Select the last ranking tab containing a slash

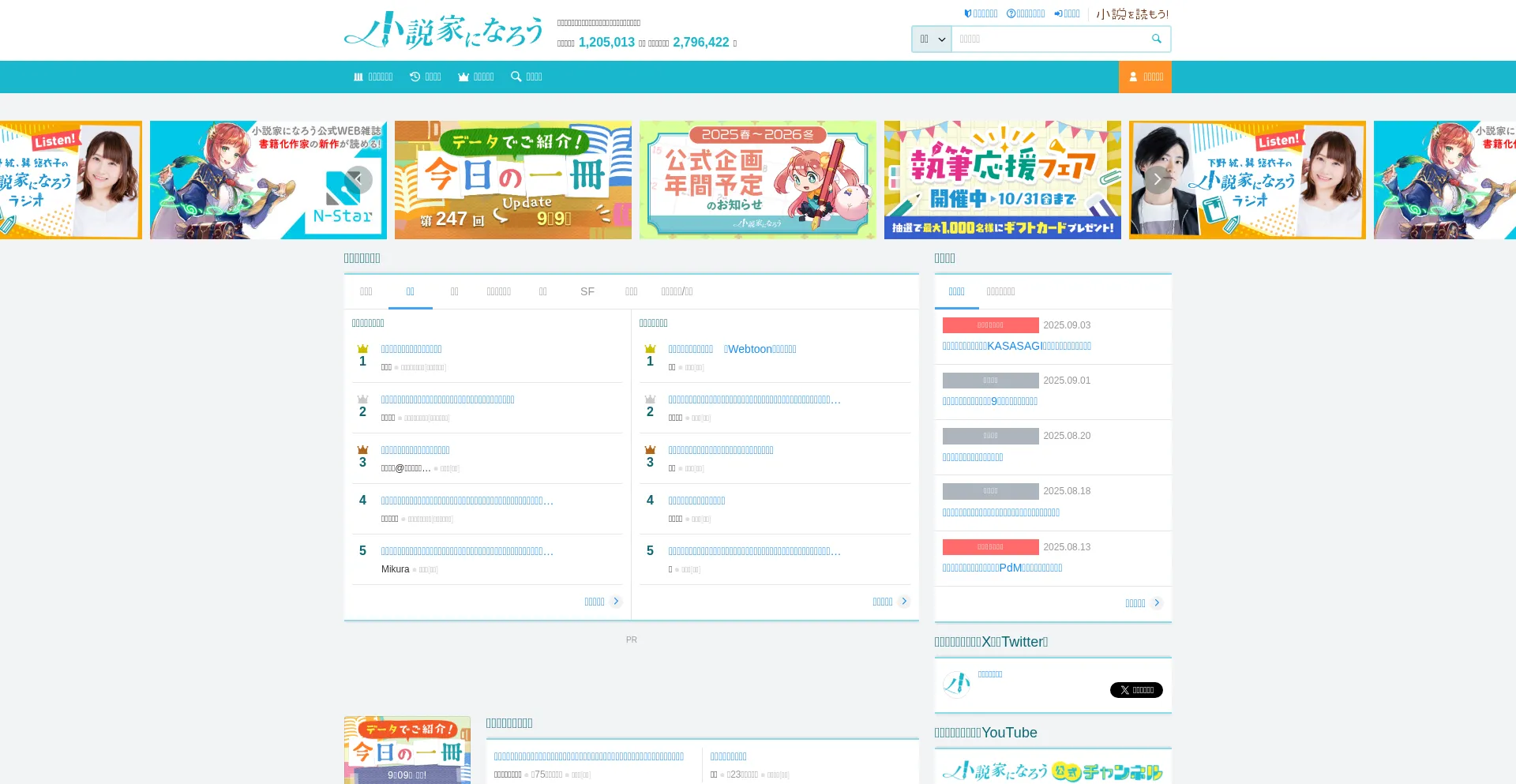(x=677, y=291)
